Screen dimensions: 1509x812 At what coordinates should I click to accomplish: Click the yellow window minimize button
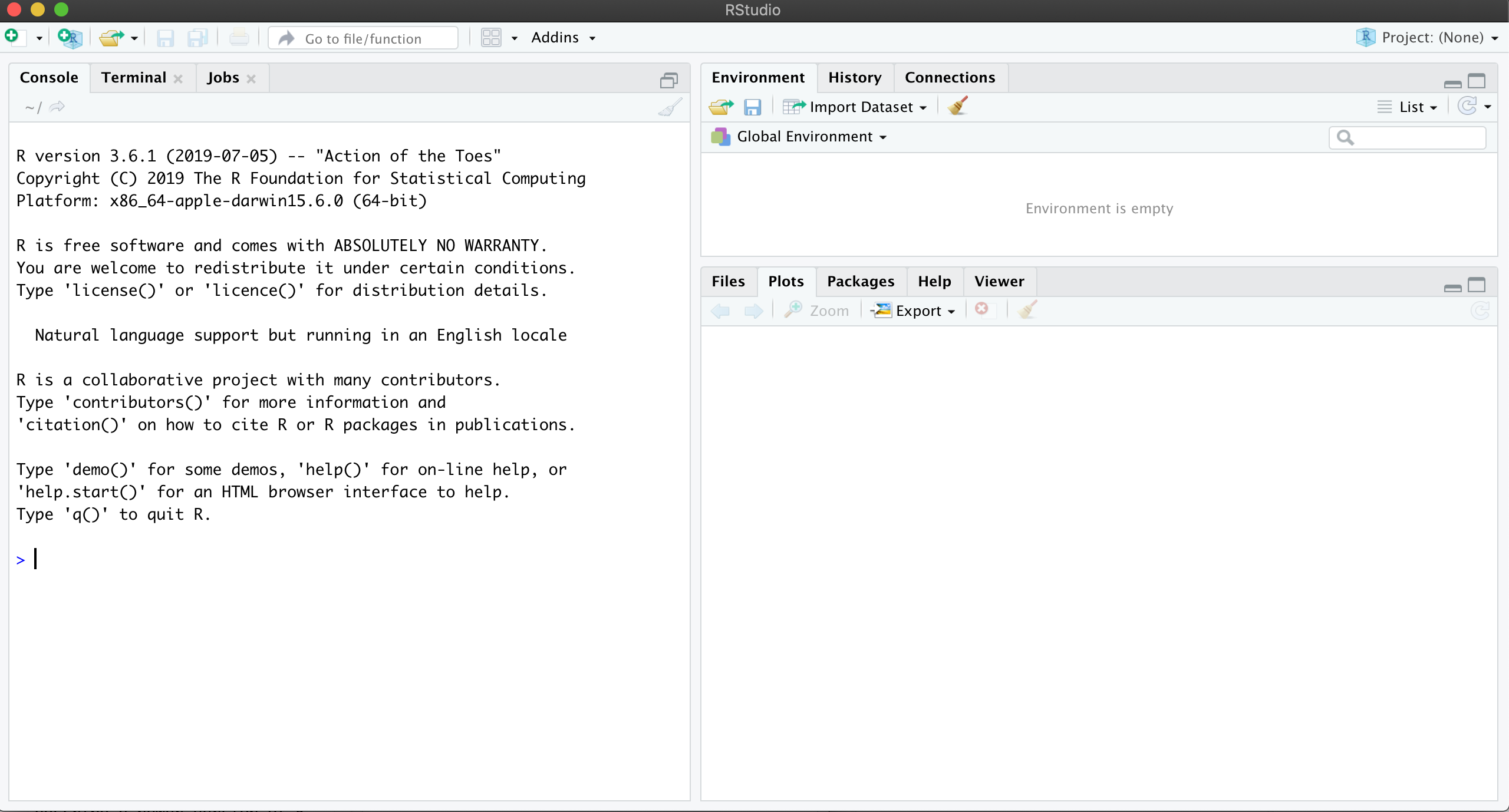tap(38, 9)
